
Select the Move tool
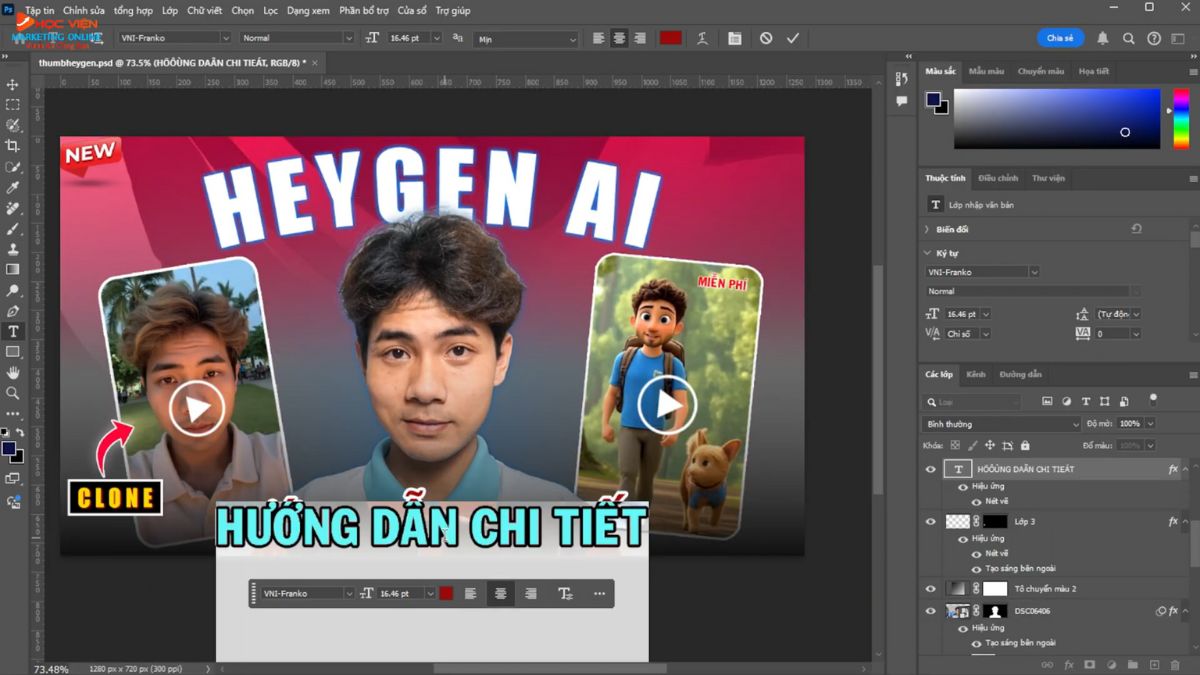click(13, 85)
